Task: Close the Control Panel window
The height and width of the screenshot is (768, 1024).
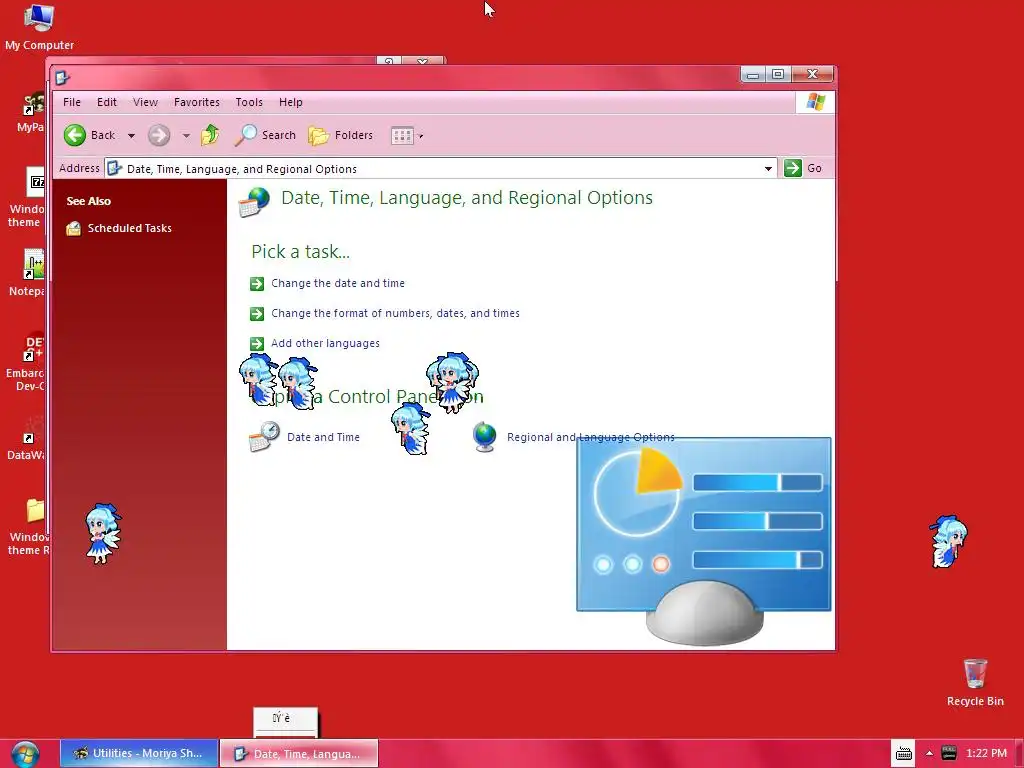Action: pyautogui.click(x=812, y=74)
